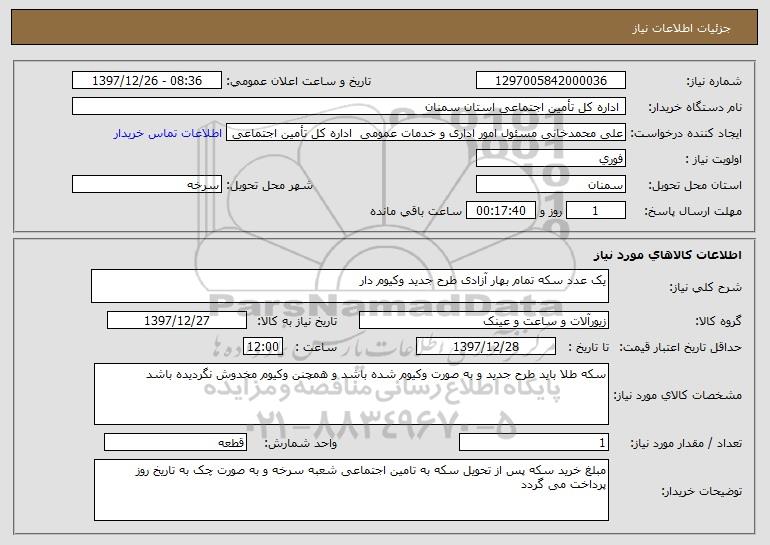770x545 pixels.
Task: Click the label تاریخ و ساعت اعلان عمومی
Action: pyautogui.click(x=299, y=82)
